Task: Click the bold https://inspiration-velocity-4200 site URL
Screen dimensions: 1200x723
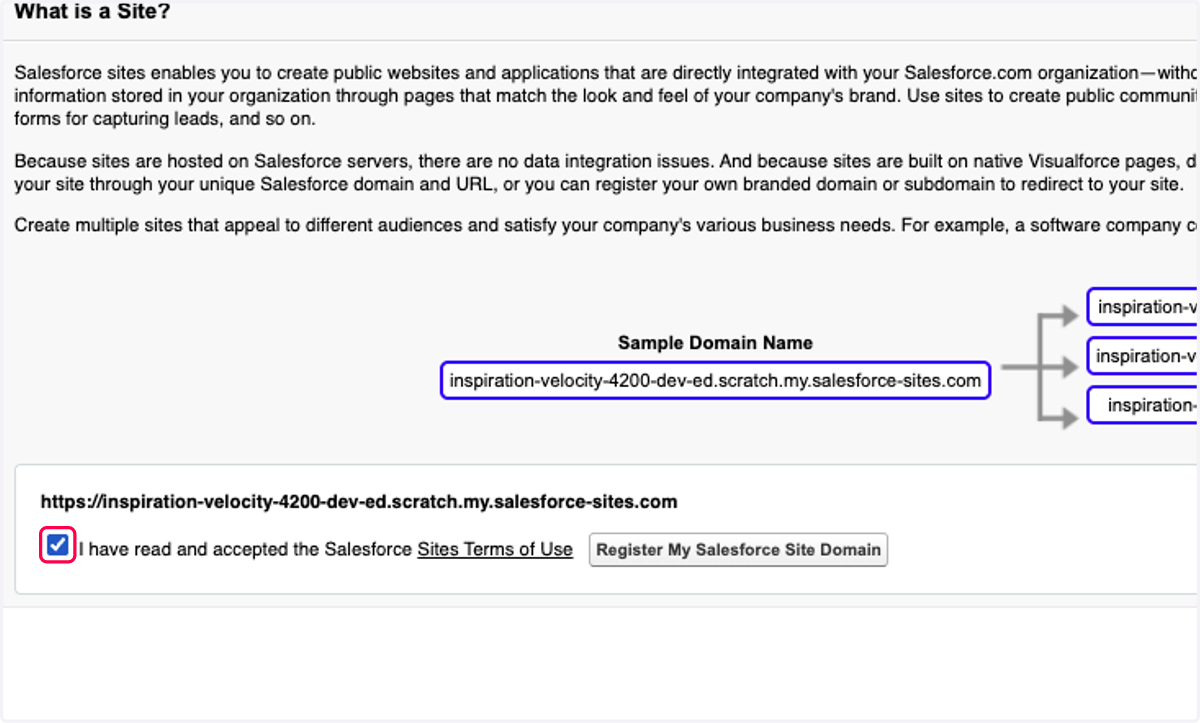Action: 359,501
